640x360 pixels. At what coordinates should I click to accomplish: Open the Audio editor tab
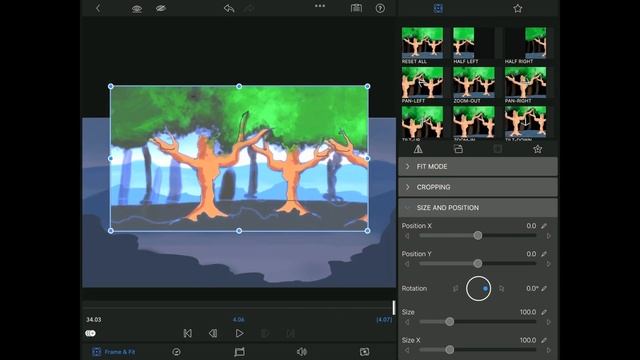(302, 352)
